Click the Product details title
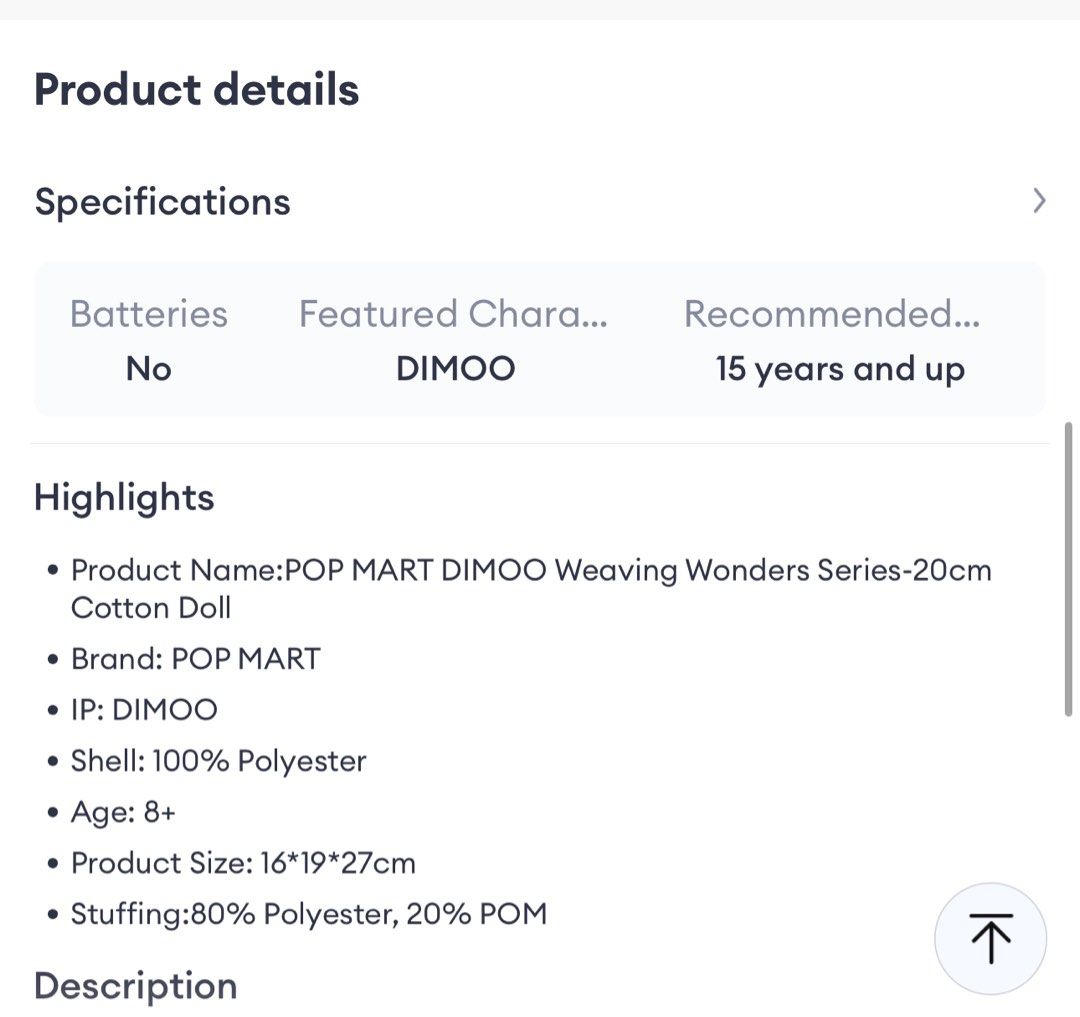1080x1017 pixels. 196,89
